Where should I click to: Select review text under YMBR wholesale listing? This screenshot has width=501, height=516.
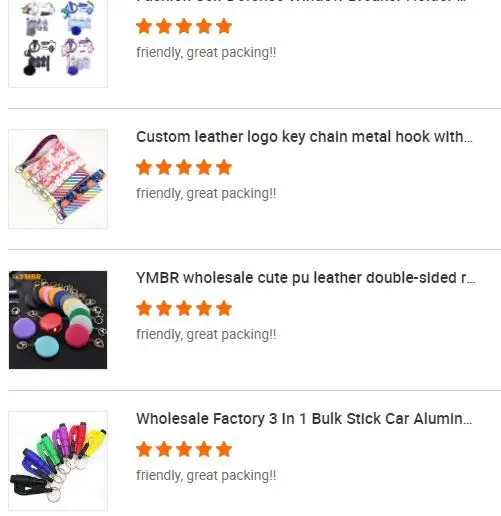click(x=206, y=335)
